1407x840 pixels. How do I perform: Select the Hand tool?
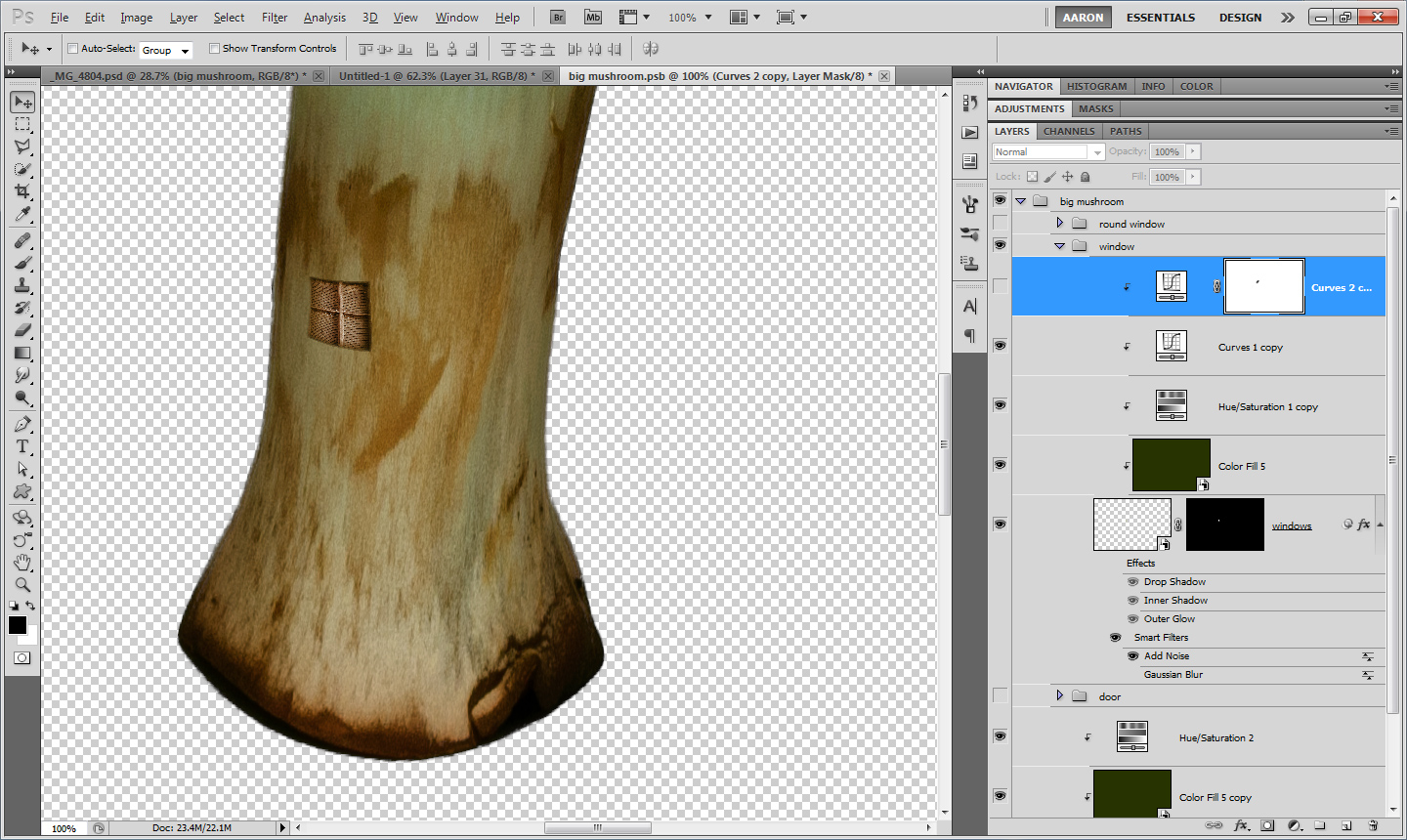point(22,563)
